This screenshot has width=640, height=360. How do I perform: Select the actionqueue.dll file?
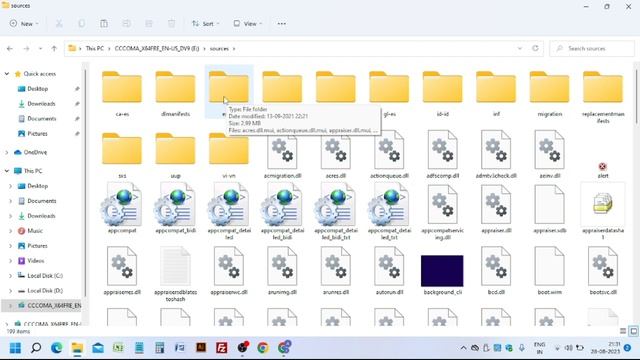(389, 155)
